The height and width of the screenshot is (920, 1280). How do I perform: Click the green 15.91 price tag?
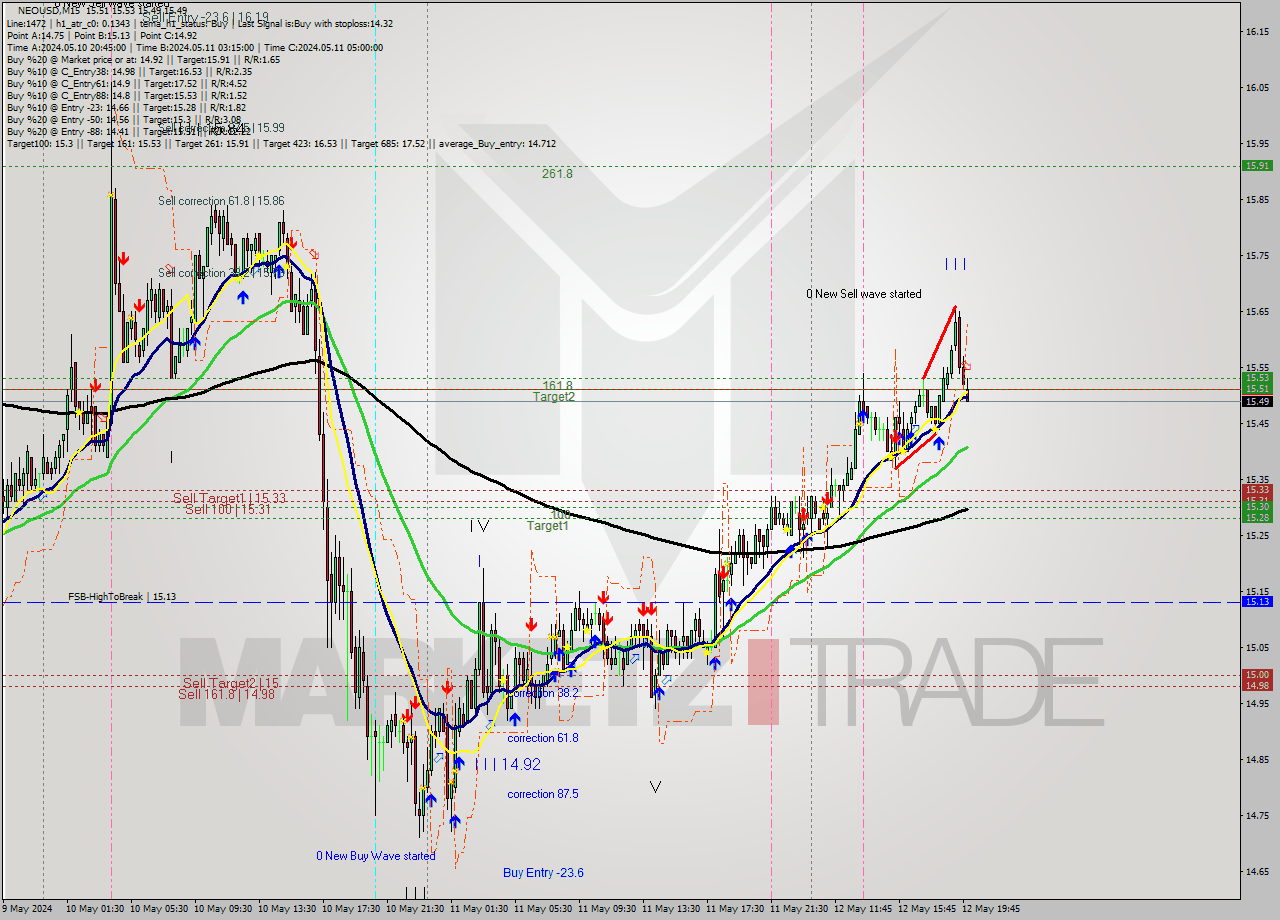point(1257,166)
